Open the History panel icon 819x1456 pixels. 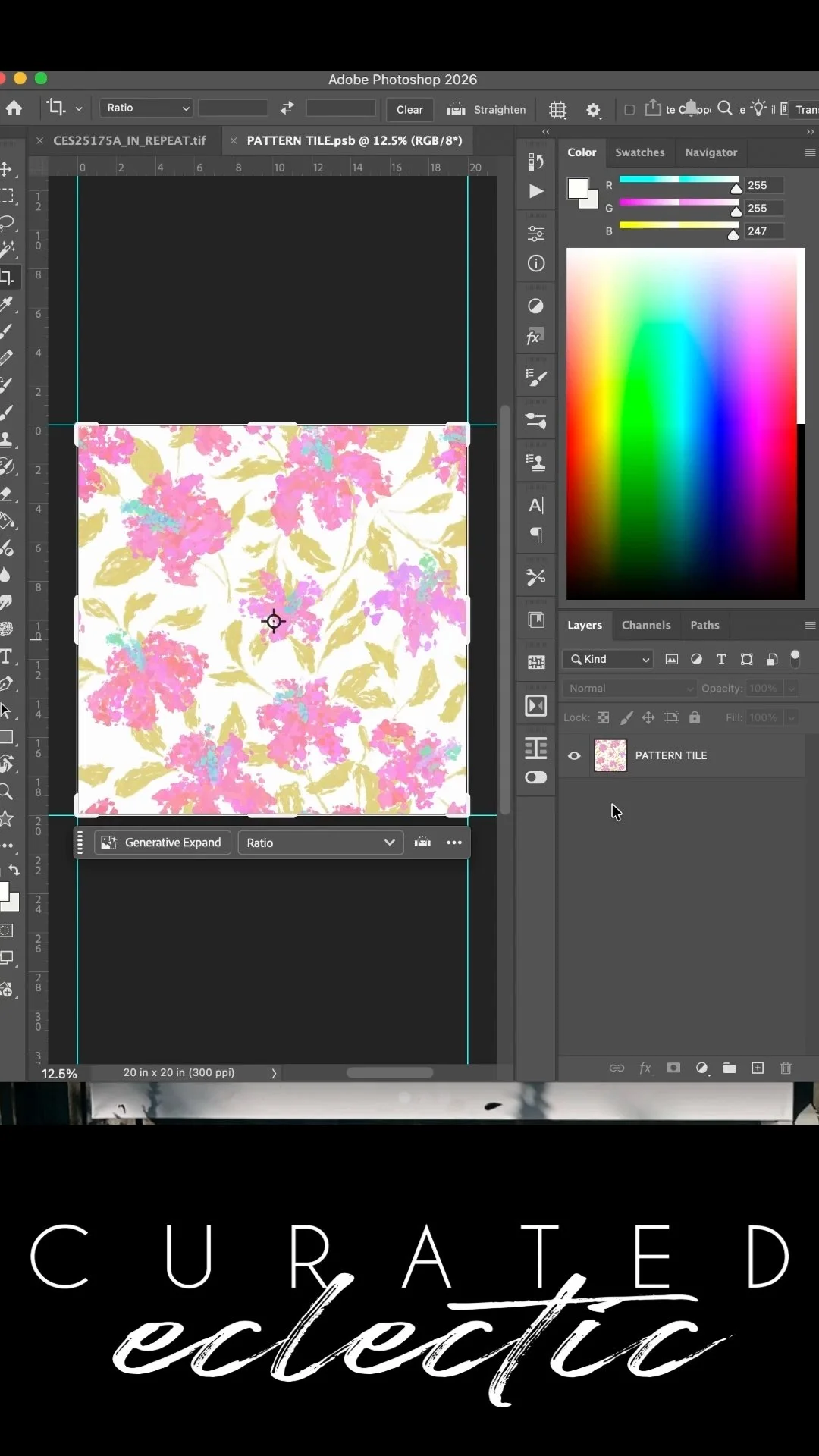pyautogui.click(x=536, y=161)
